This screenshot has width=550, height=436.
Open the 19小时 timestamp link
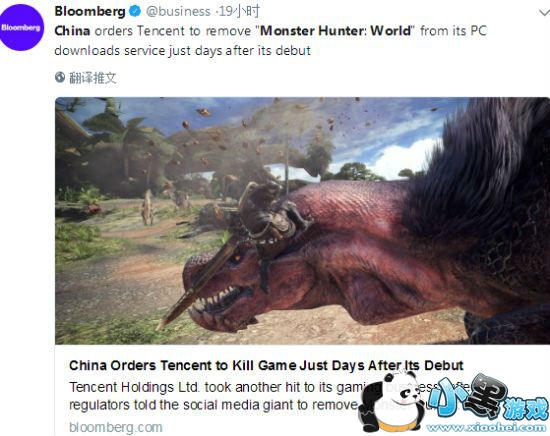point(240,12)
